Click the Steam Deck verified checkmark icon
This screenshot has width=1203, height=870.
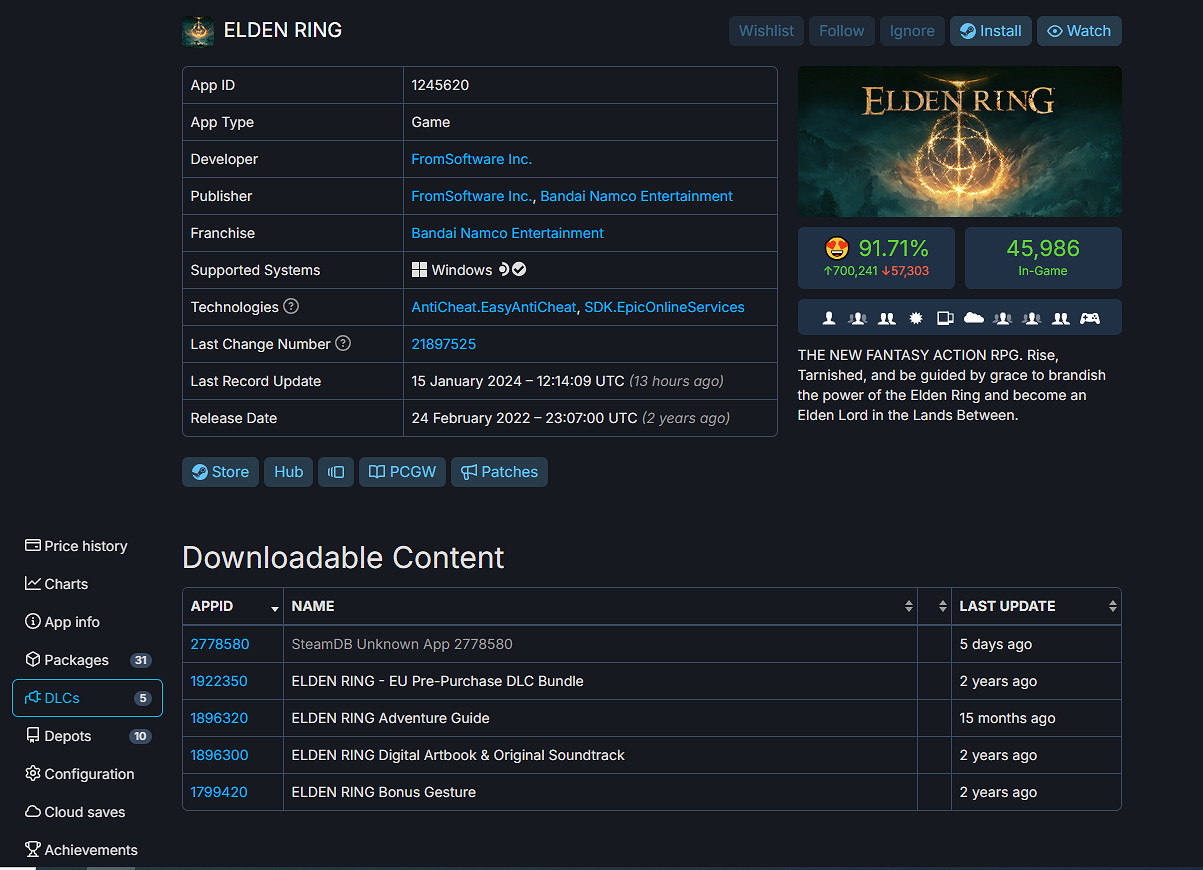[x=519, y=270]
